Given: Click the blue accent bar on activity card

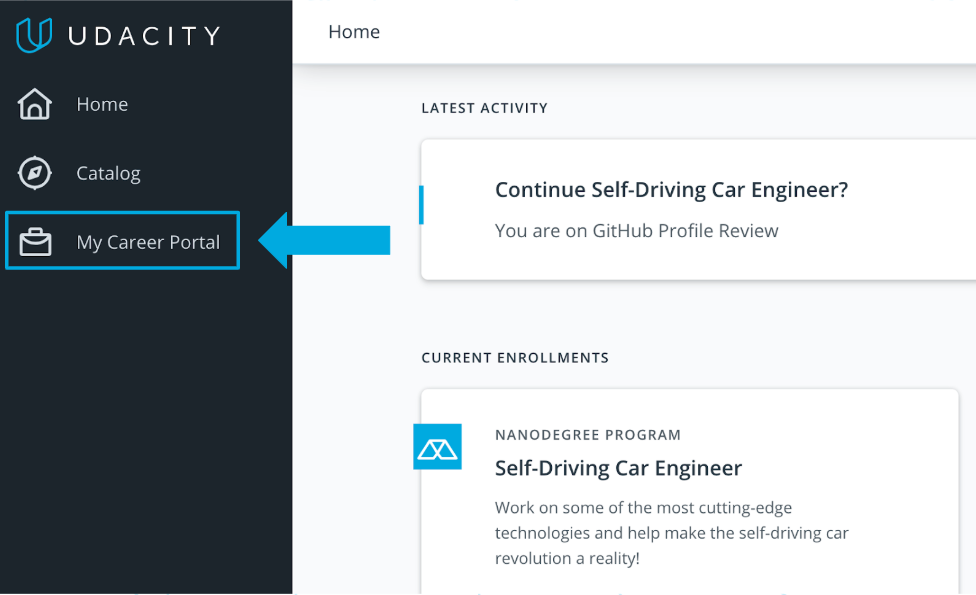Looking at the screenshot, I should [423, 204].
